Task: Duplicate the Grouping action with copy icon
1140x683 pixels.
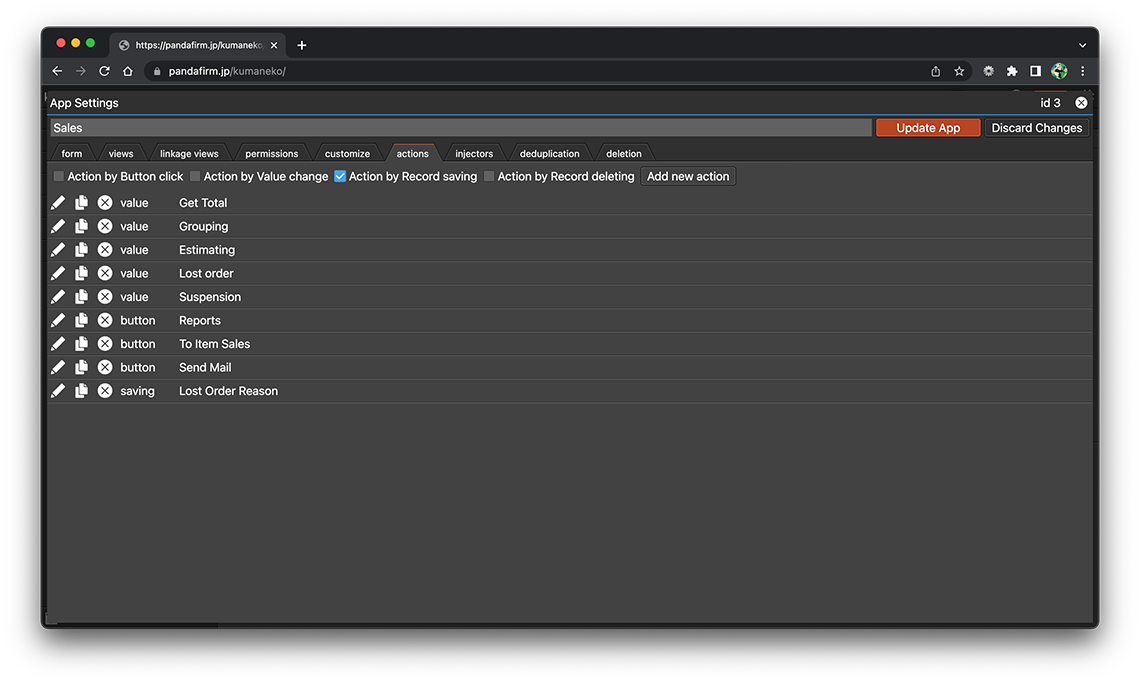Action: coord(82,226)
